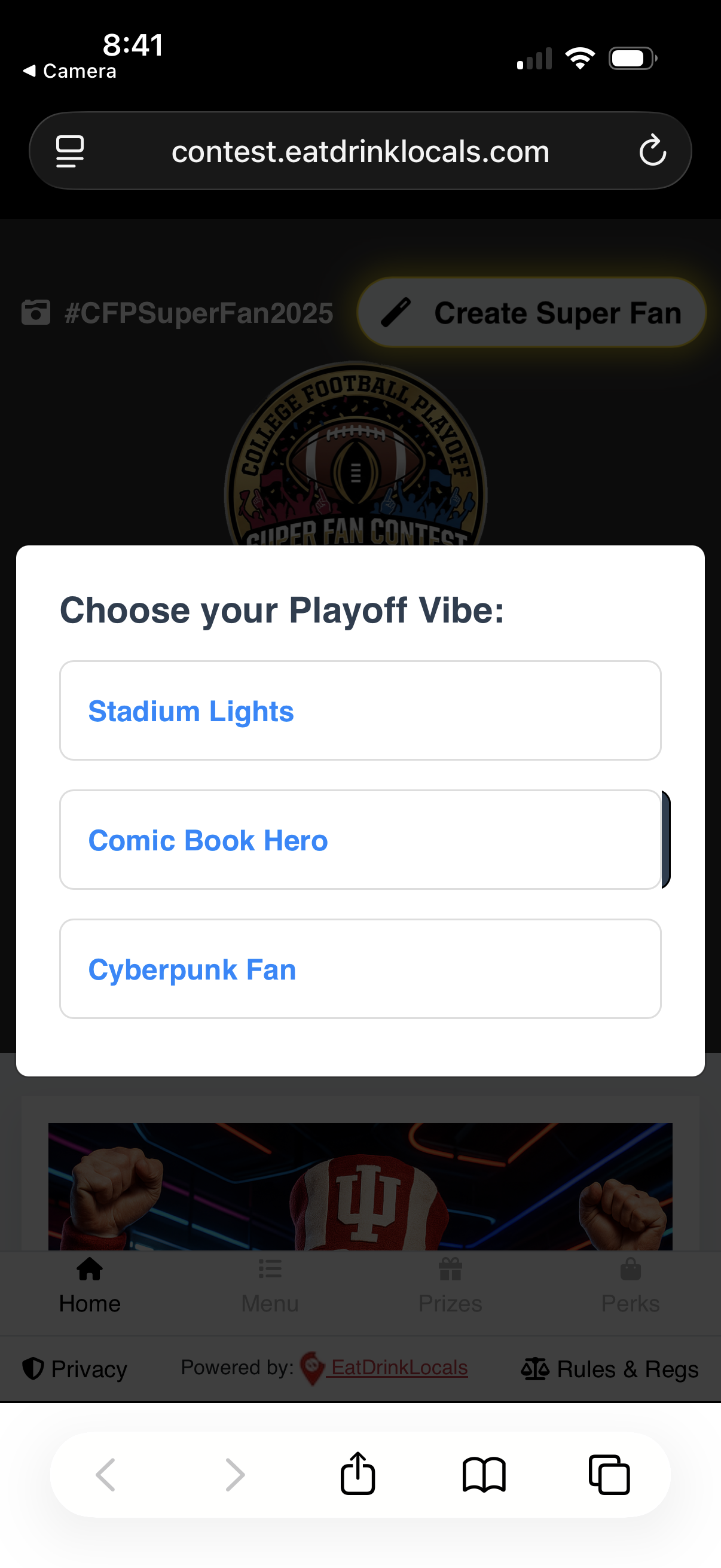Tap the Indiana fan image thumbnail
This screenshot has width=721, height=1568.
(360, 1186)
